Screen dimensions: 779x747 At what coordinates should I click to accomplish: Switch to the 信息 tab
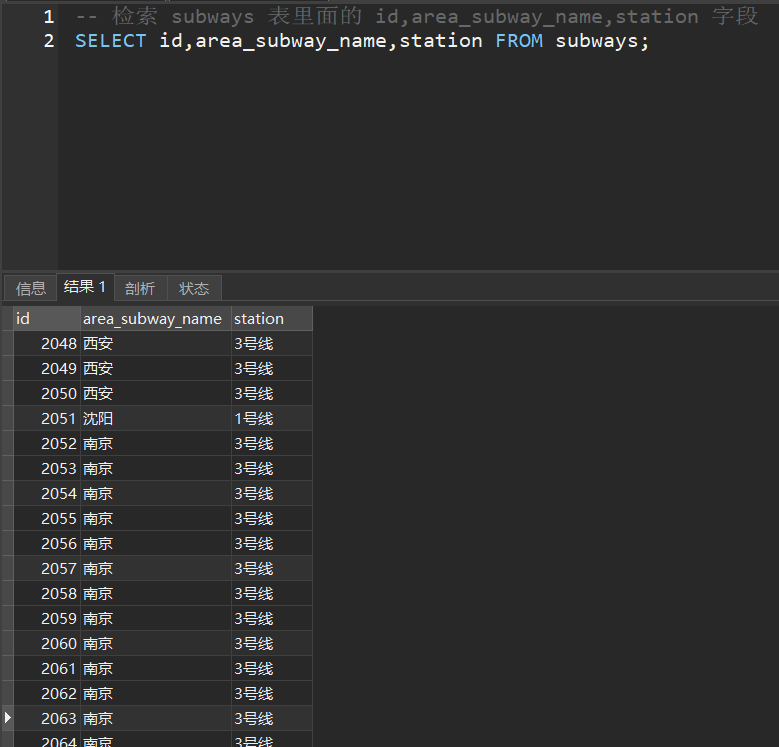[x=30, y=289]
